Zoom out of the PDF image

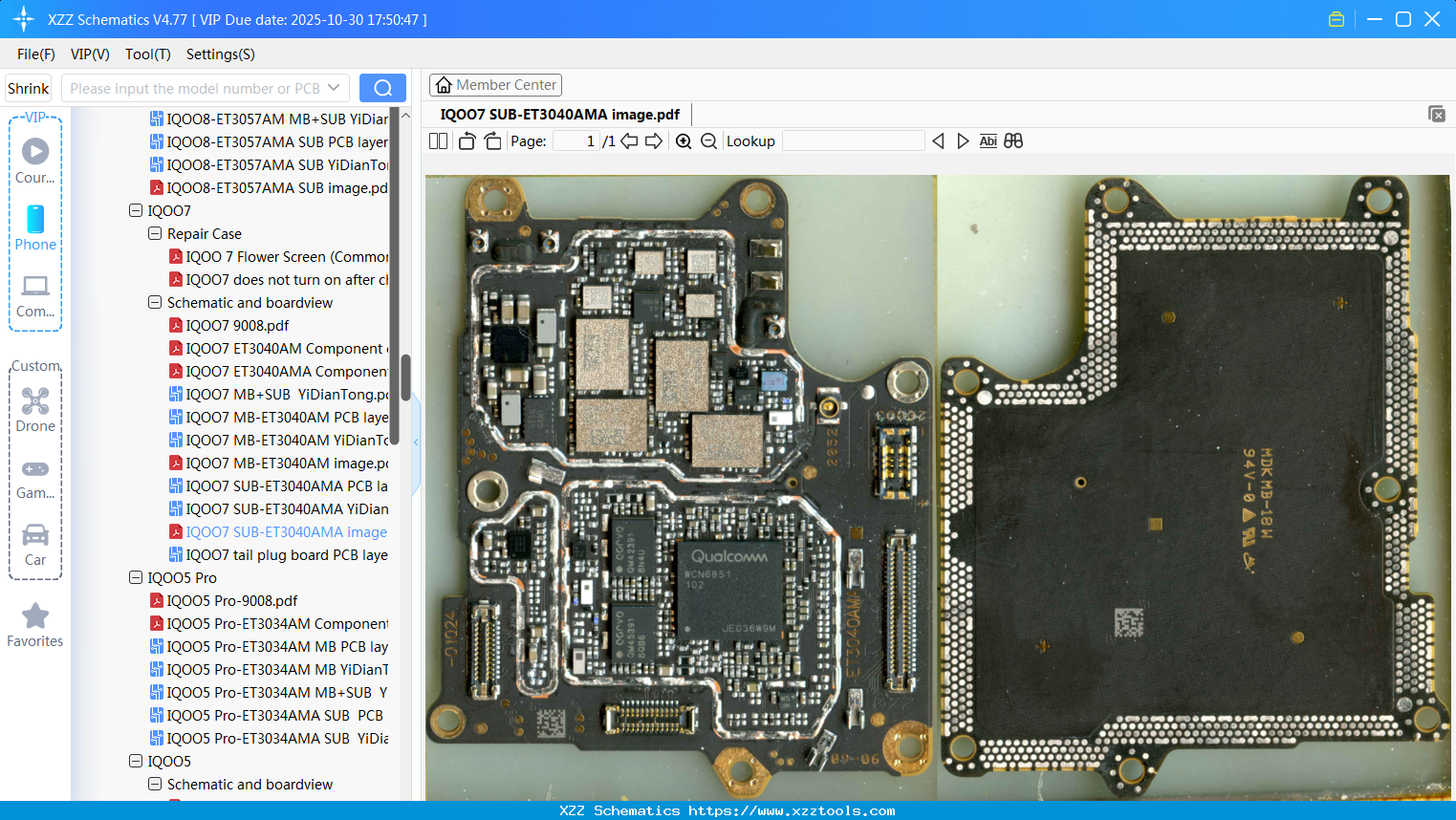coord(708,141)
